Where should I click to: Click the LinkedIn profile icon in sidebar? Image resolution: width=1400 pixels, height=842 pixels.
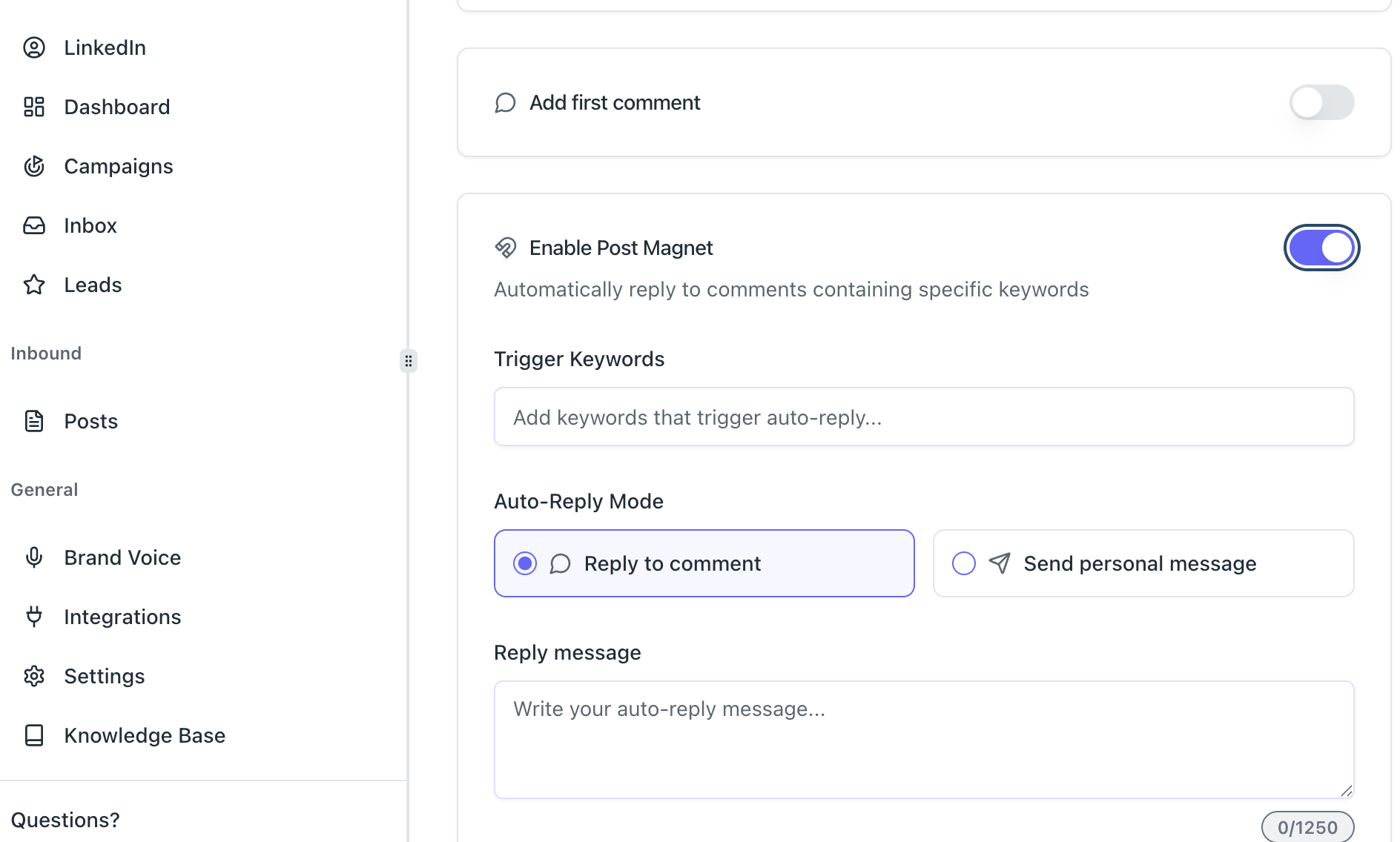click(34, 47)
